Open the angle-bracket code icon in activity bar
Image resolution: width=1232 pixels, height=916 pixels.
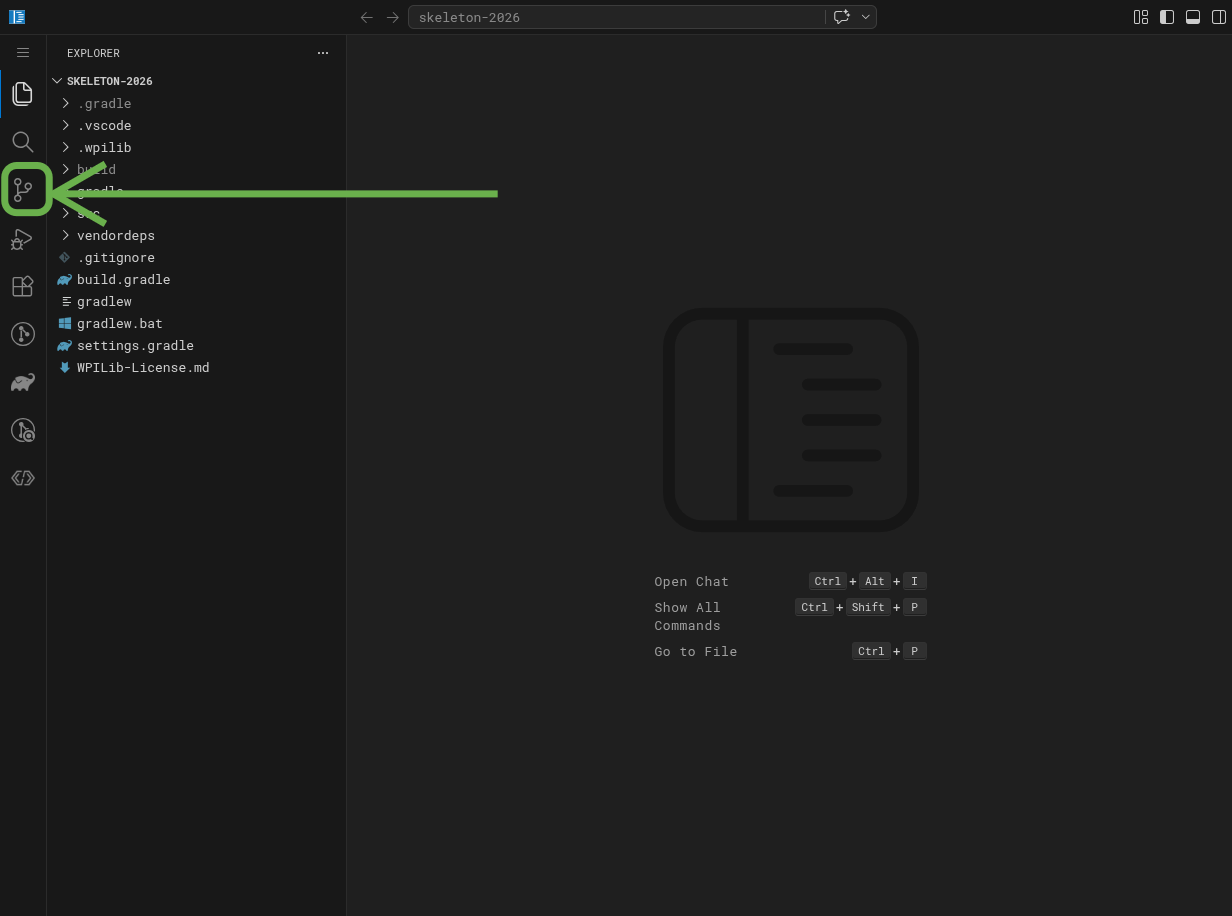pyautogui.click(x=23, y=478)
